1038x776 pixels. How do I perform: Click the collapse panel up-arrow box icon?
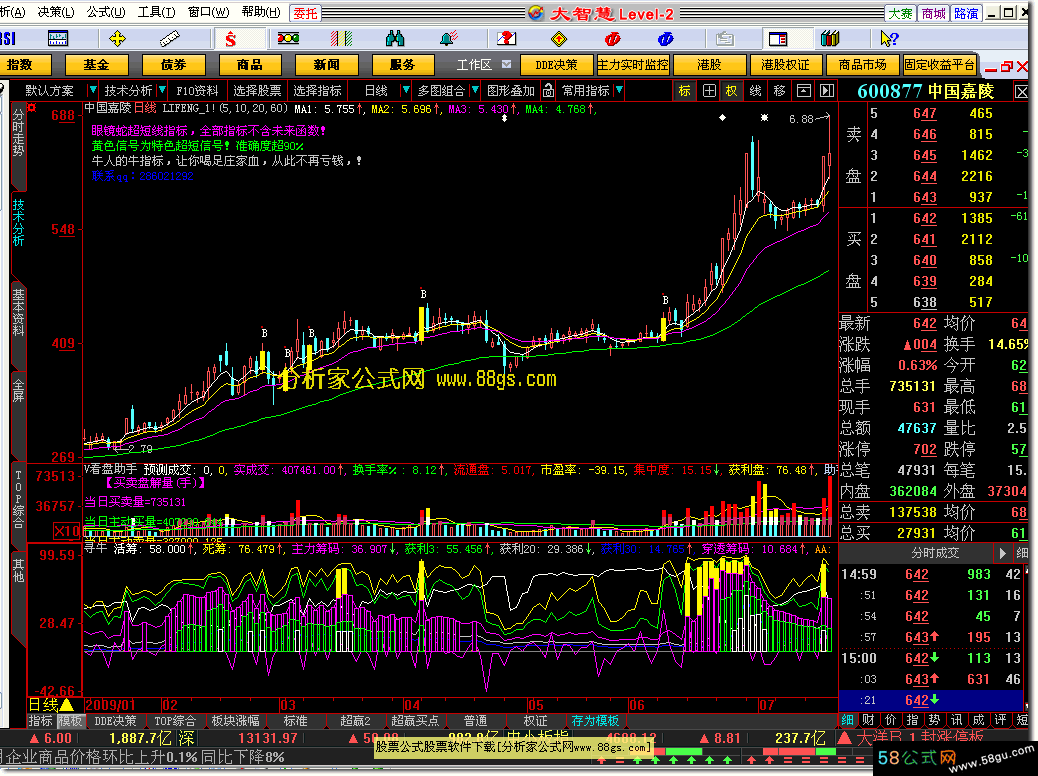[804, 91]
